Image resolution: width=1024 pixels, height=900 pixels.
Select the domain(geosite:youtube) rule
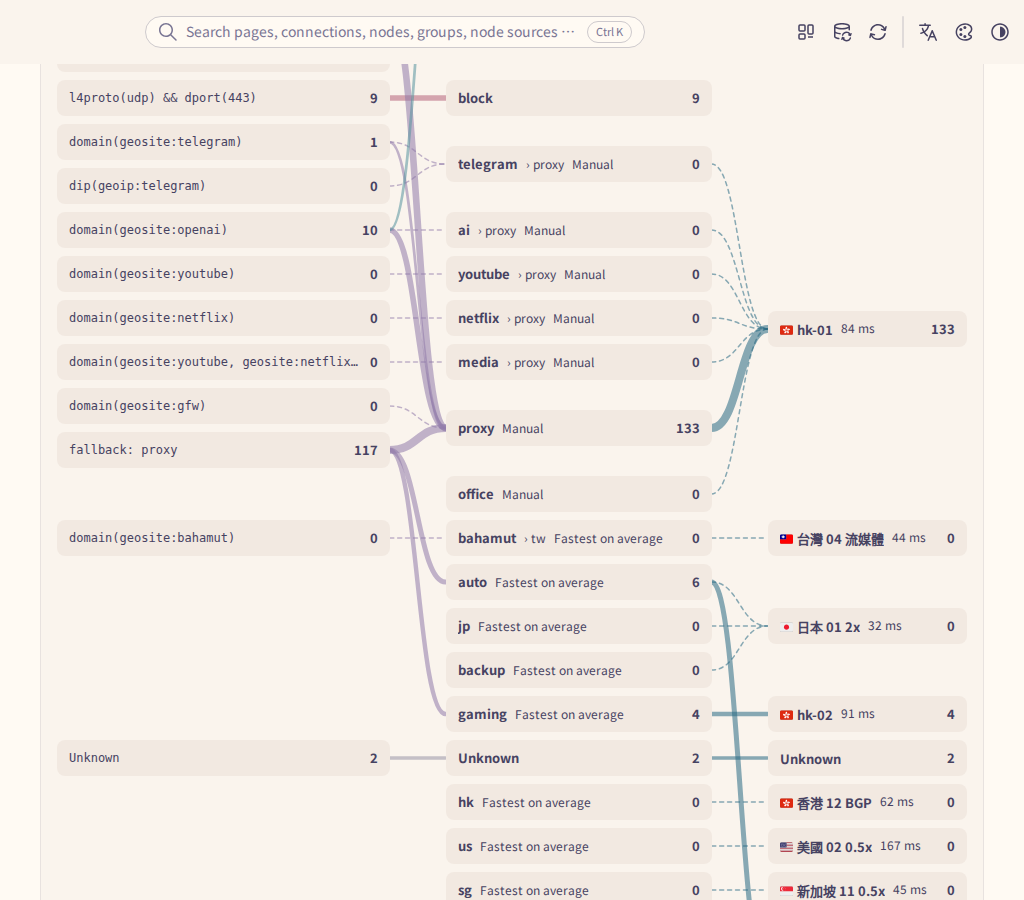coord(223,274)
